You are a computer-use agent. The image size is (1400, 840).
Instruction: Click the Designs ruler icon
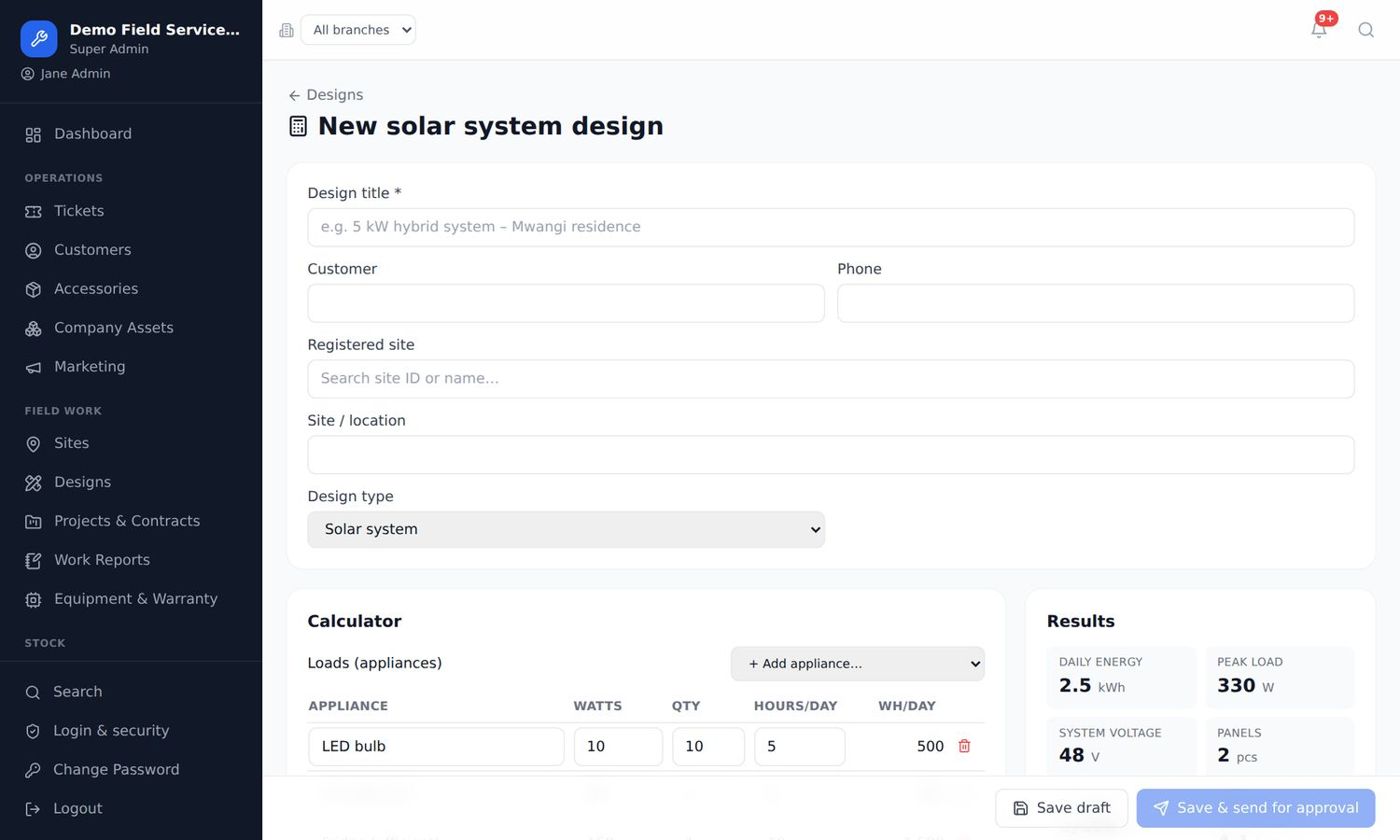pos(33,483)
